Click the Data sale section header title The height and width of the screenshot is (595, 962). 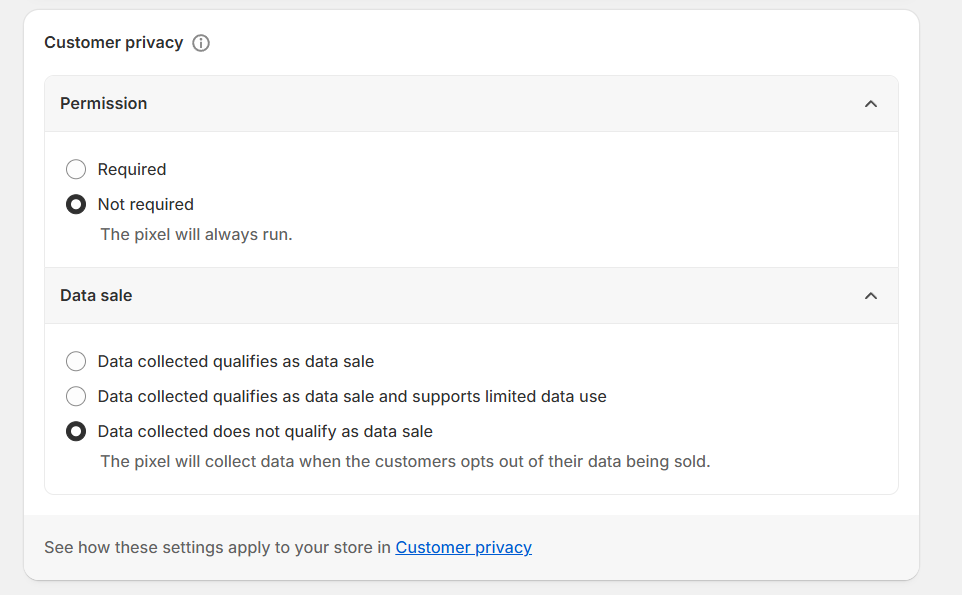96,296
